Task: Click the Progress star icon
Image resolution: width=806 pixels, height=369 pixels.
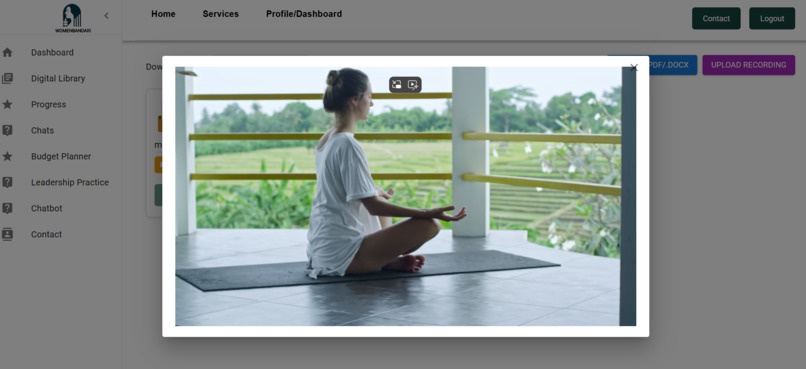Action: (x=7, y=104)
